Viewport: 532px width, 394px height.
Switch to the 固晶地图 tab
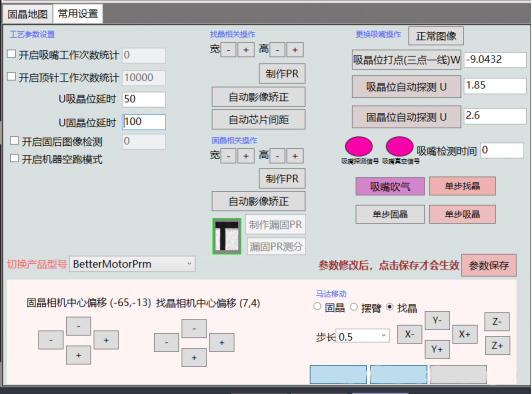click(27, 14)
